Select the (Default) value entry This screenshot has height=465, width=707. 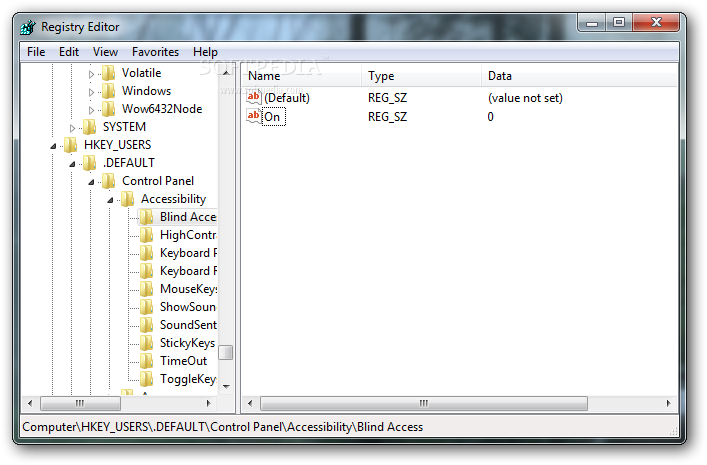[287, 98]
